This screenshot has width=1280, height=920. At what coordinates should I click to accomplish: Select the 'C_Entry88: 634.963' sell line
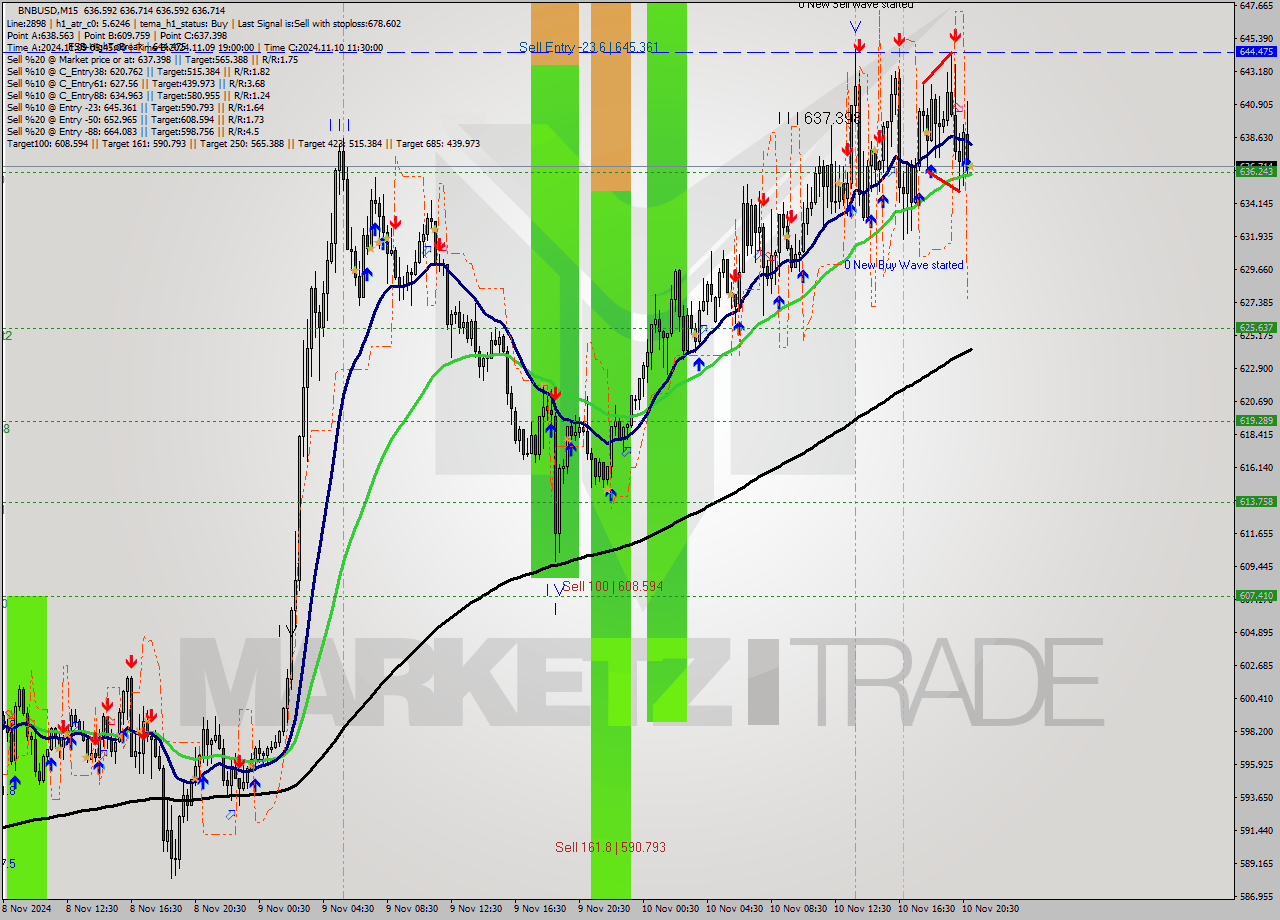138,95
